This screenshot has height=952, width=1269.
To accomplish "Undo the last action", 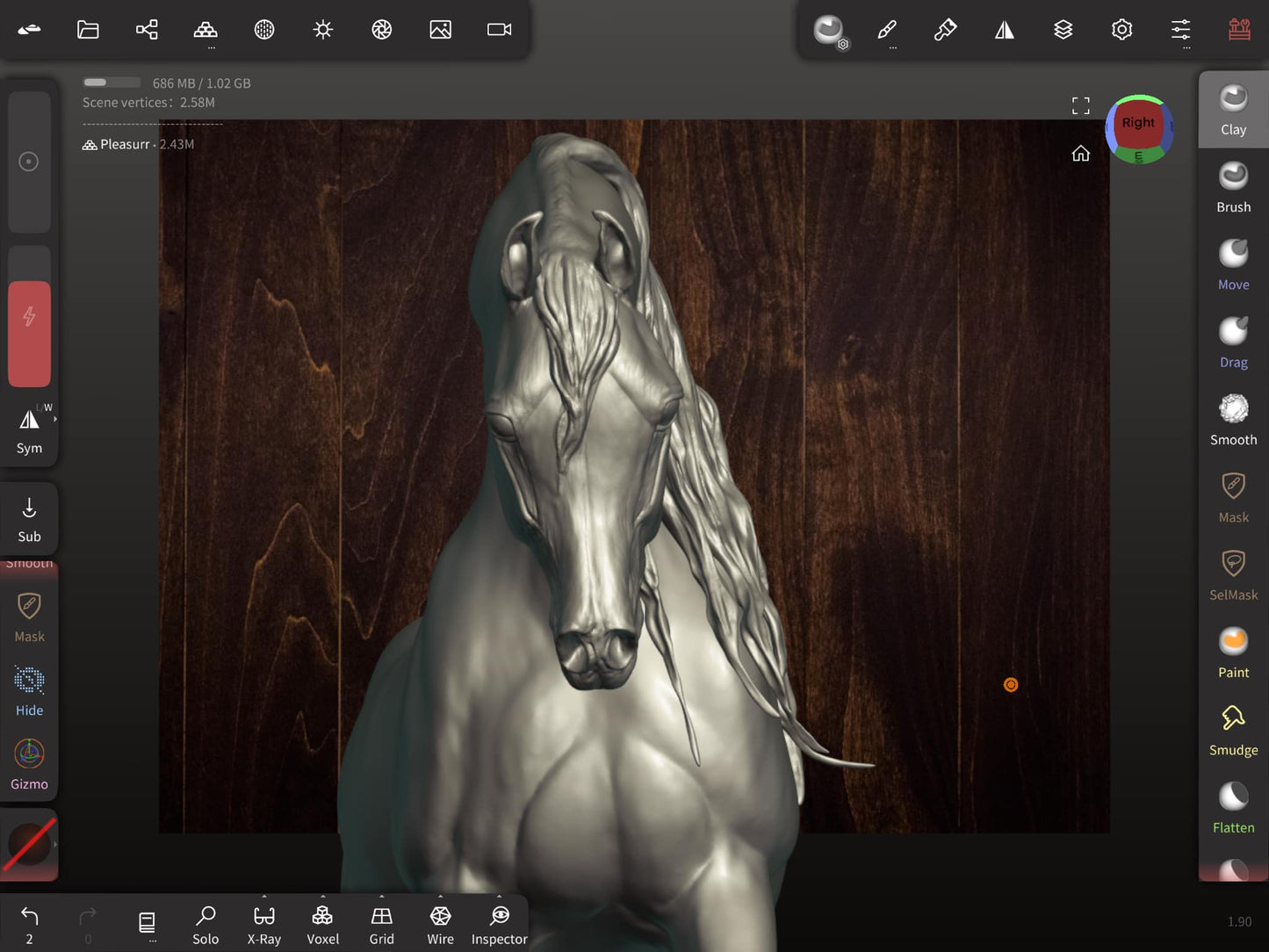I will 29,925.
